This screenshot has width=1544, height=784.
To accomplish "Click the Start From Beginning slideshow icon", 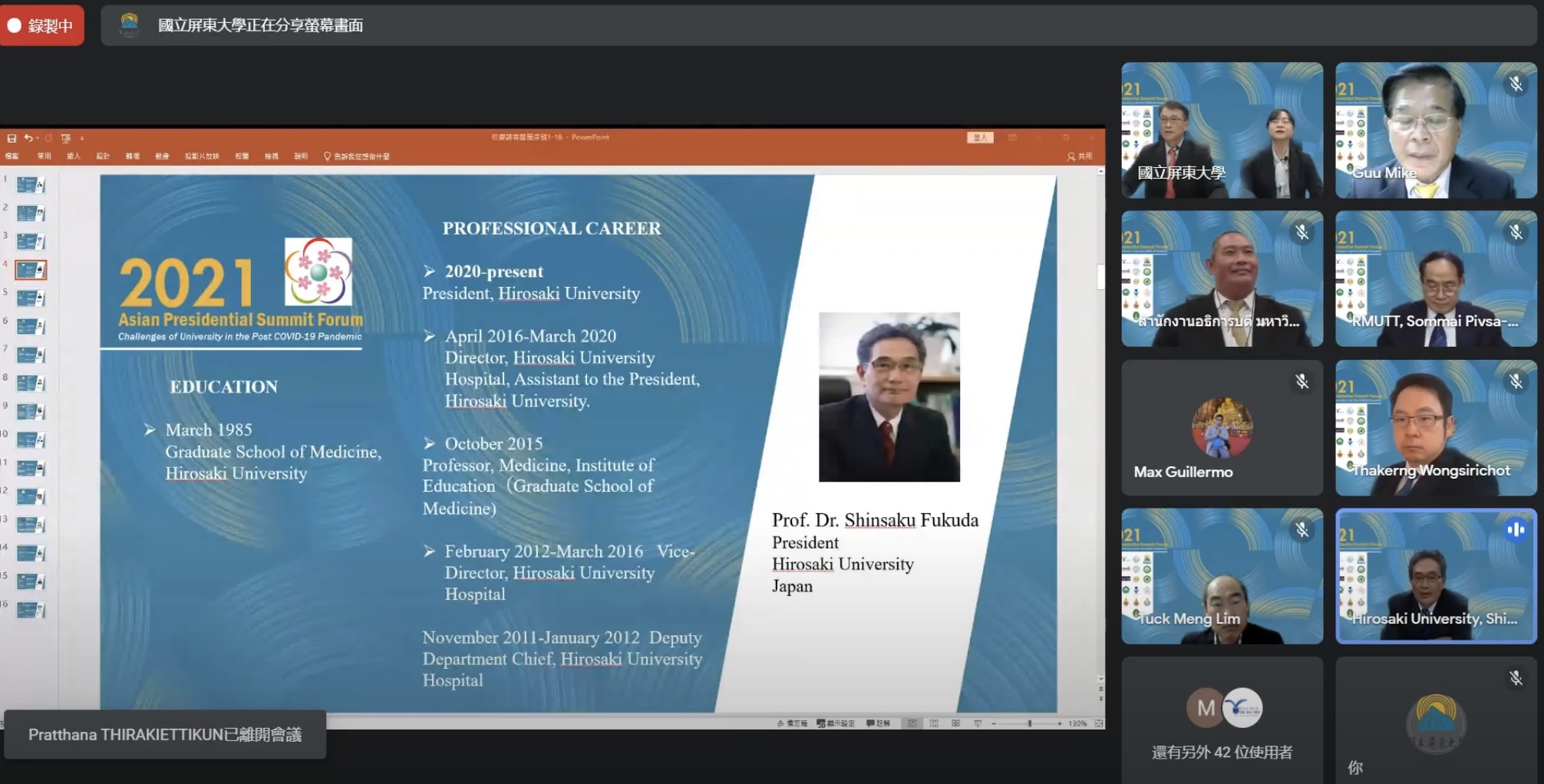I will [x=66, y=138].
